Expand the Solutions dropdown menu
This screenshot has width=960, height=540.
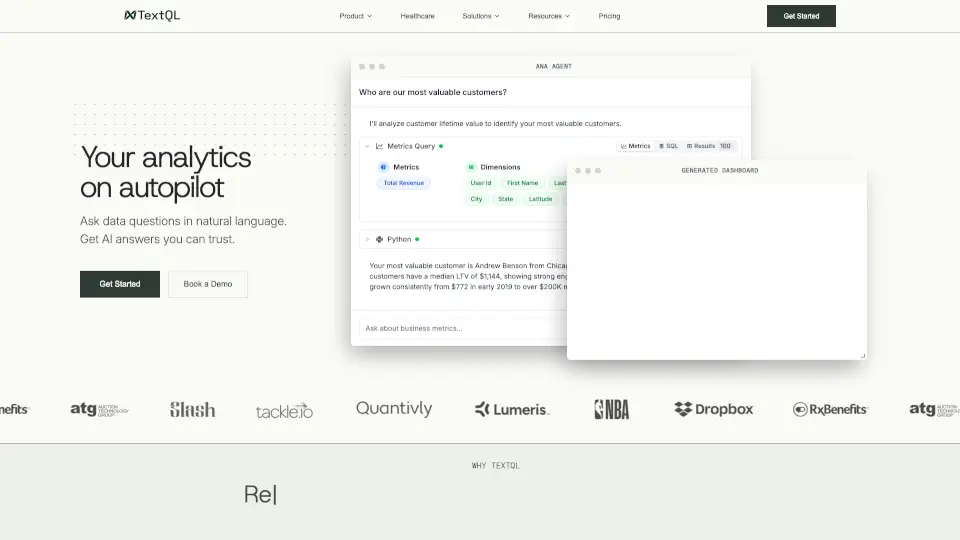[x=481, y=16]
